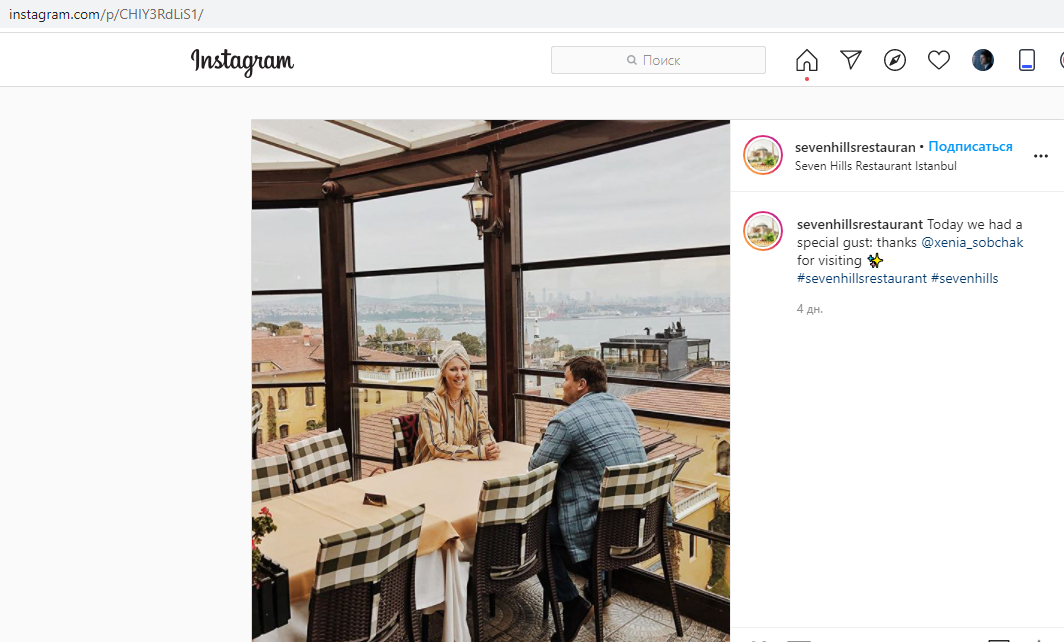Open the three-dot post options menu
Image resolution: width=1064 pixels, height=642 pixels.
pos(1041,156)
